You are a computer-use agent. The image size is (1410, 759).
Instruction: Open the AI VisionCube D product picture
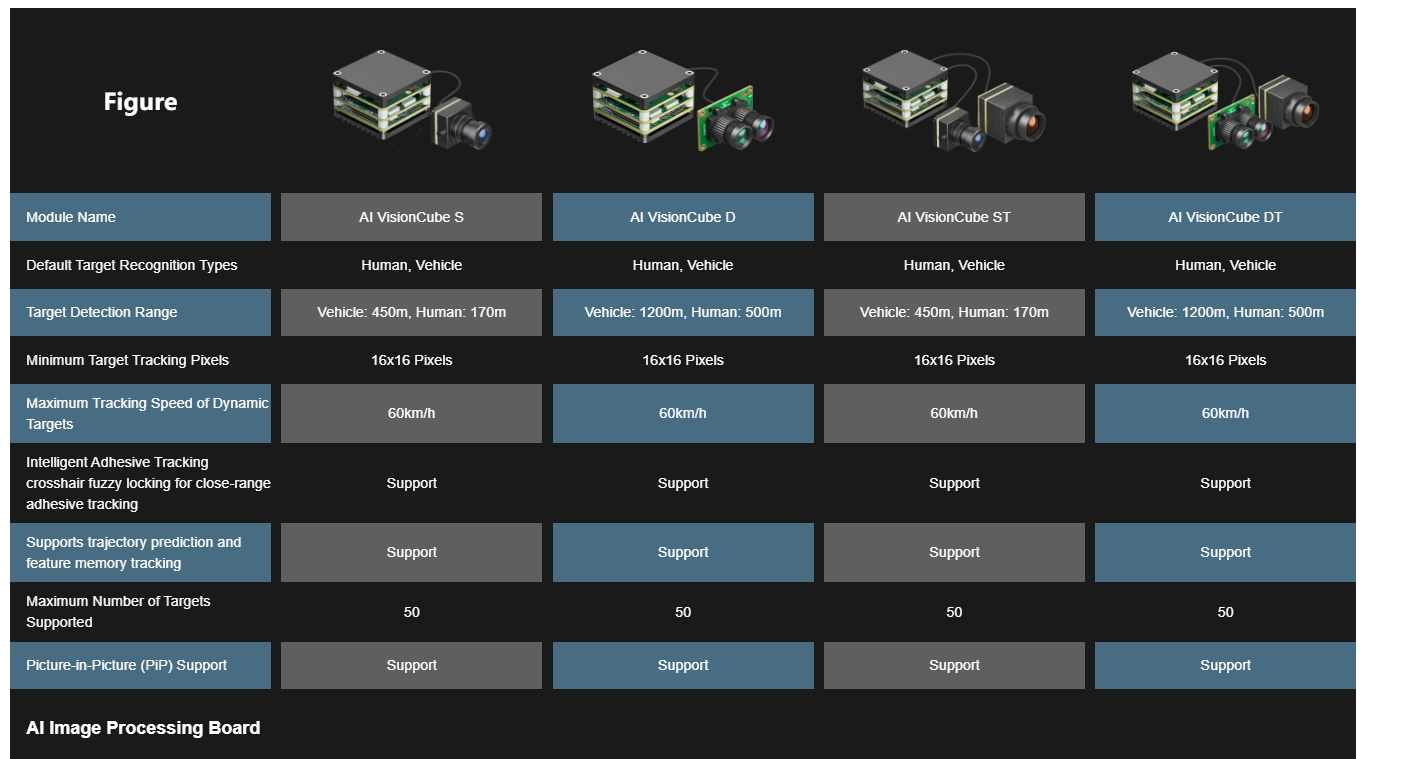point(683,102)
